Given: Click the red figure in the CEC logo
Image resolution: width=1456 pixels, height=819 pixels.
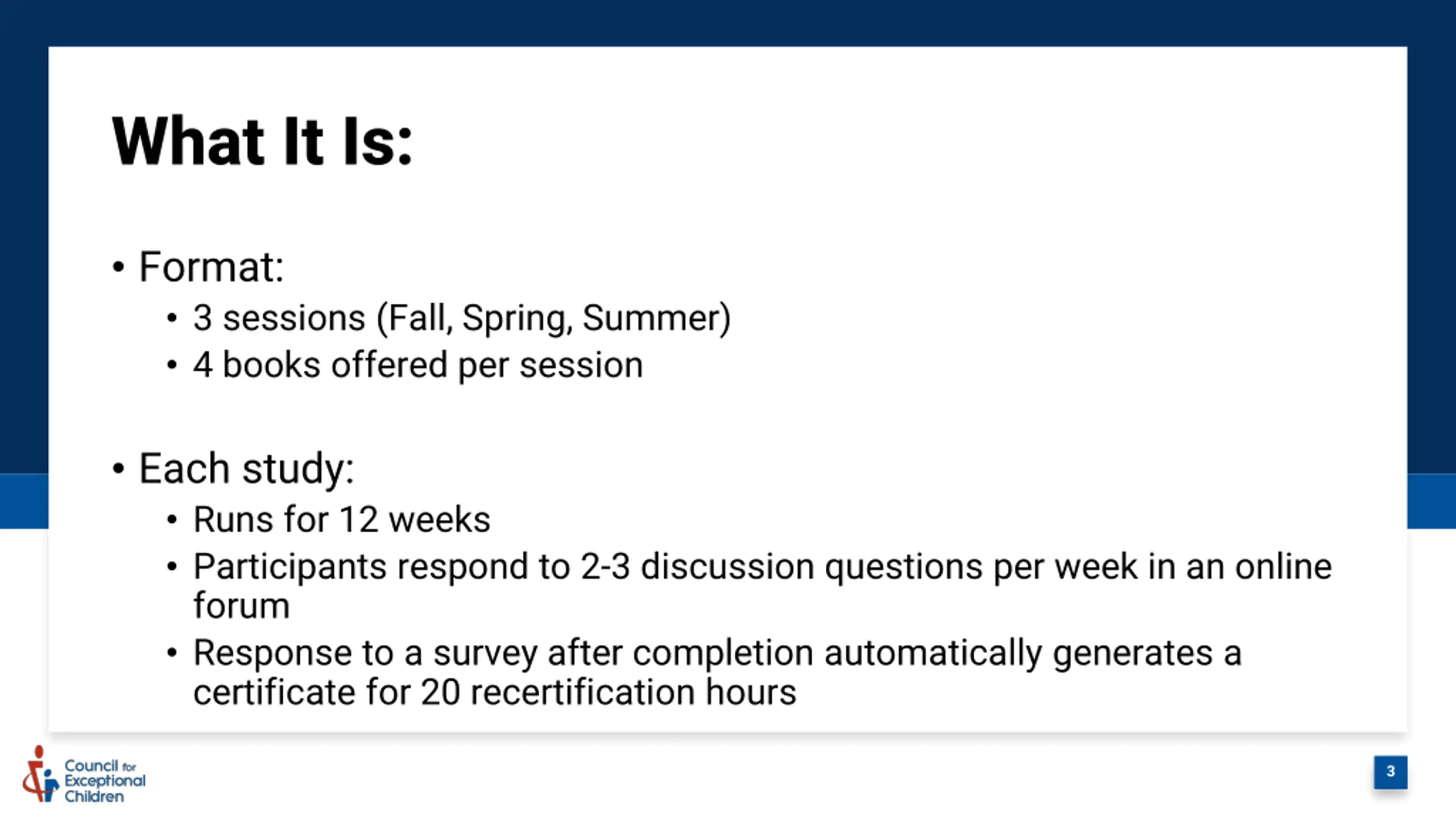Looking at the screenshot, I should pyautogui.click(x=35, y=773).
